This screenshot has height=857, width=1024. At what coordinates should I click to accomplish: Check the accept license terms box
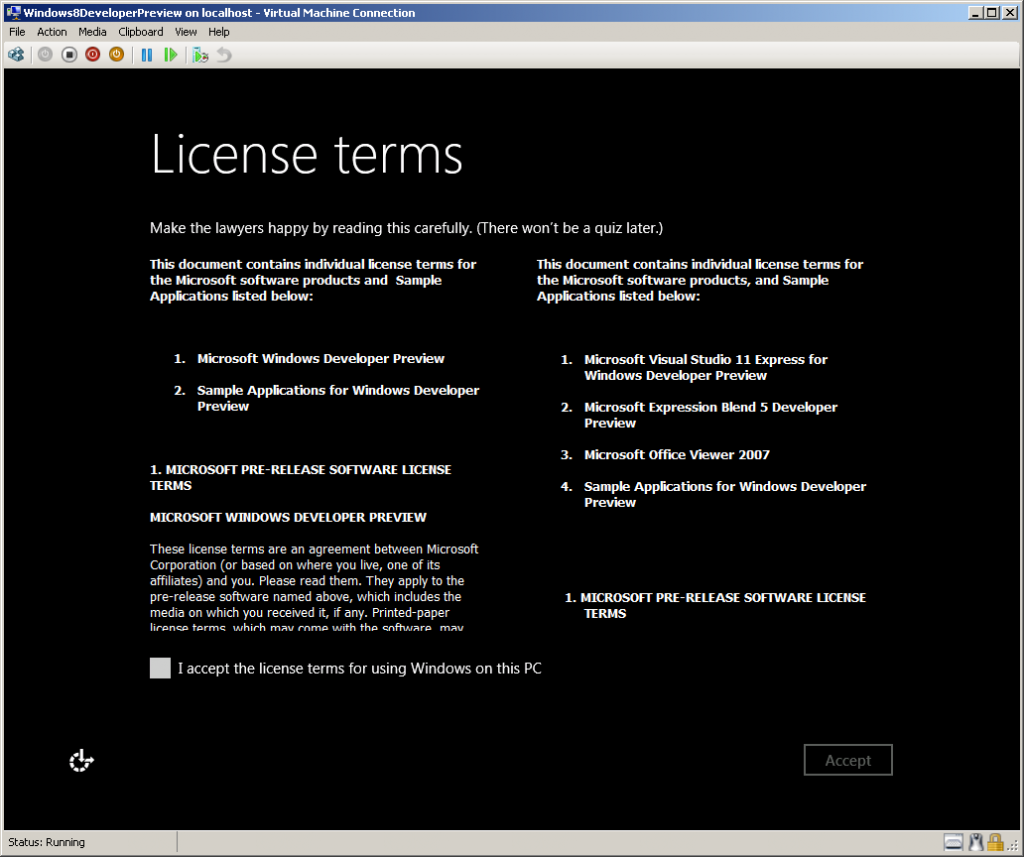tap(160, 668)
